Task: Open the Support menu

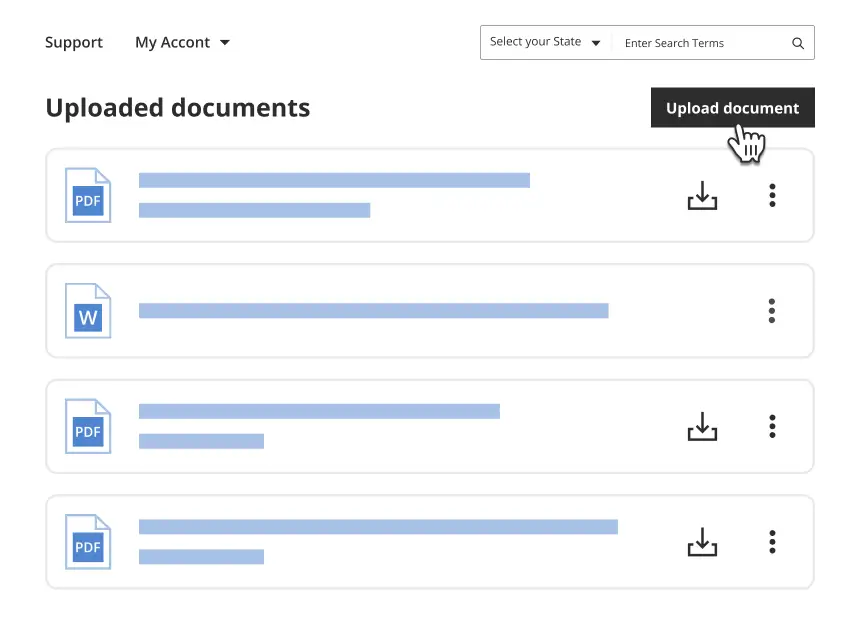Action: [74, 42]
